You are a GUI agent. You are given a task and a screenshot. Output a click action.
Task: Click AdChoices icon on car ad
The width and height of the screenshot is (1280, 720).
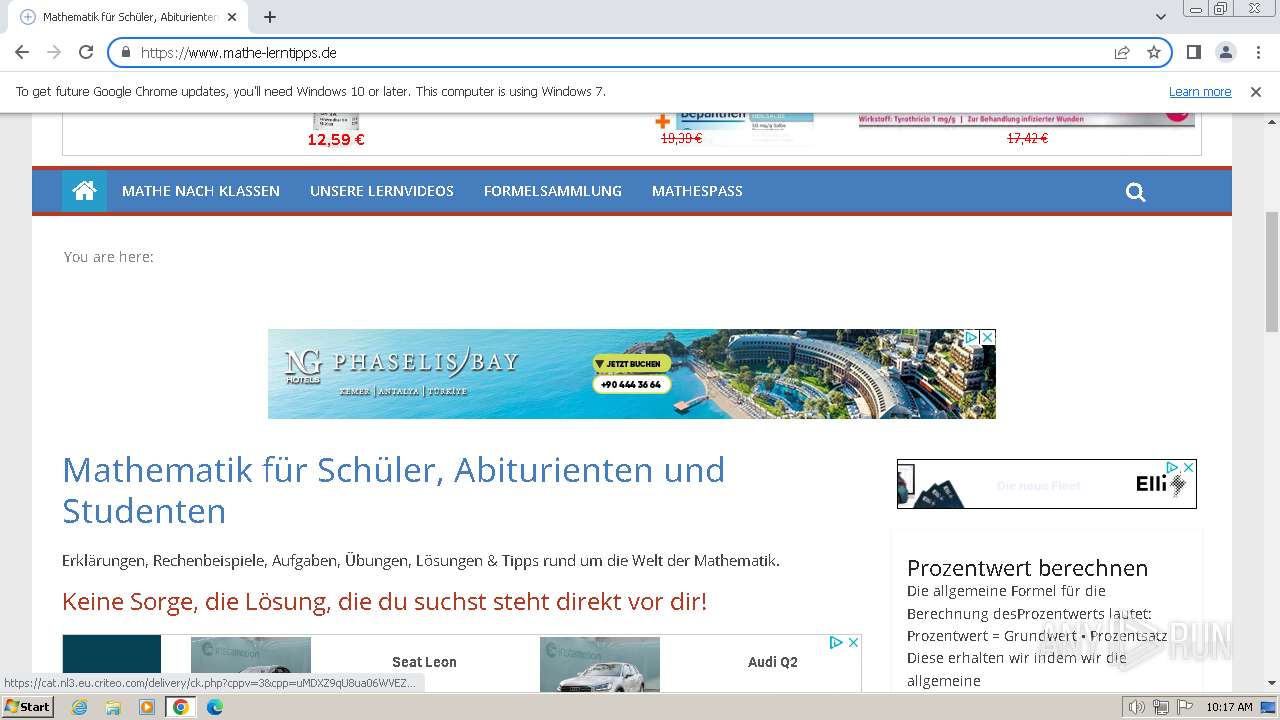tap(836, 642)
